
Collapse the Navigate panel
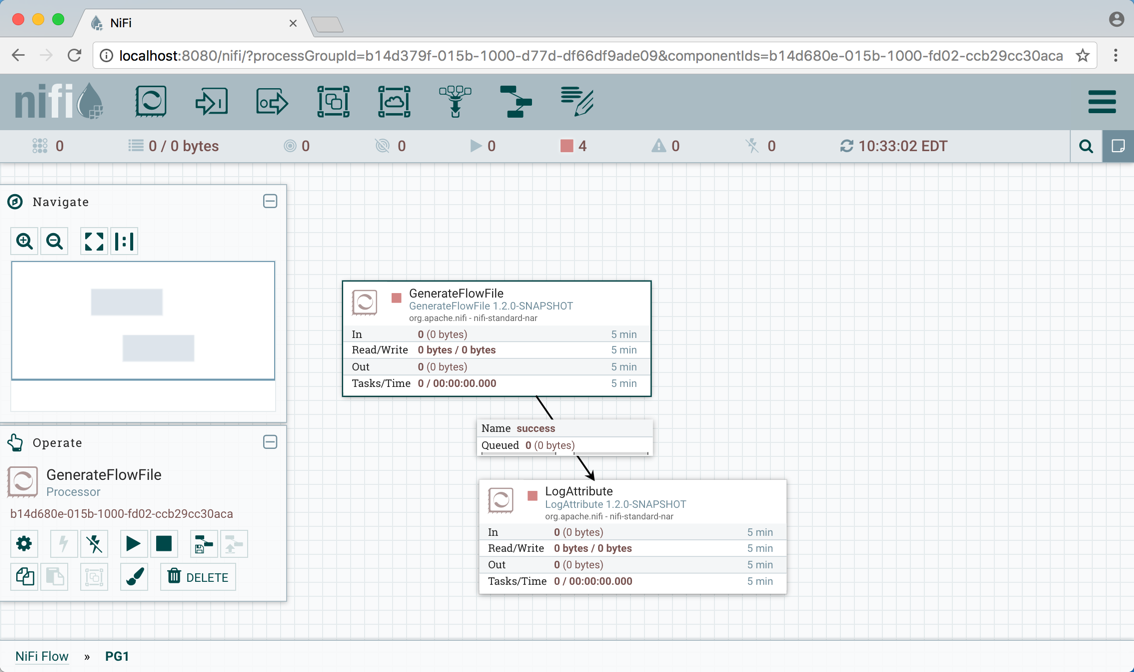click(x=270, y=202)
